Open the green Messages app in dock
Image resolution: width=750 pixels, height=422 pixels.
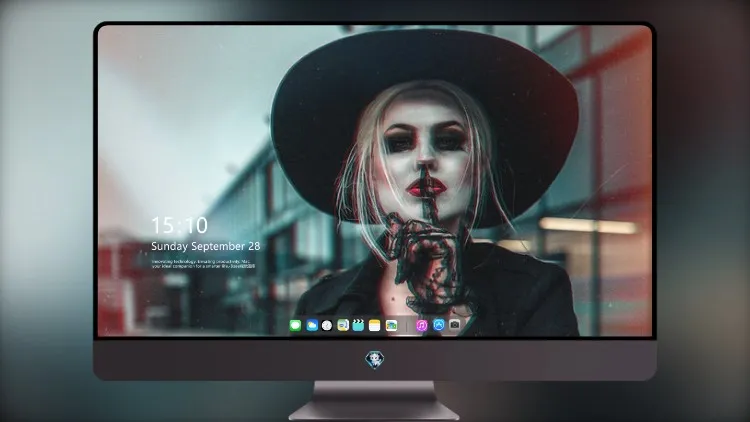click(295, 325)
